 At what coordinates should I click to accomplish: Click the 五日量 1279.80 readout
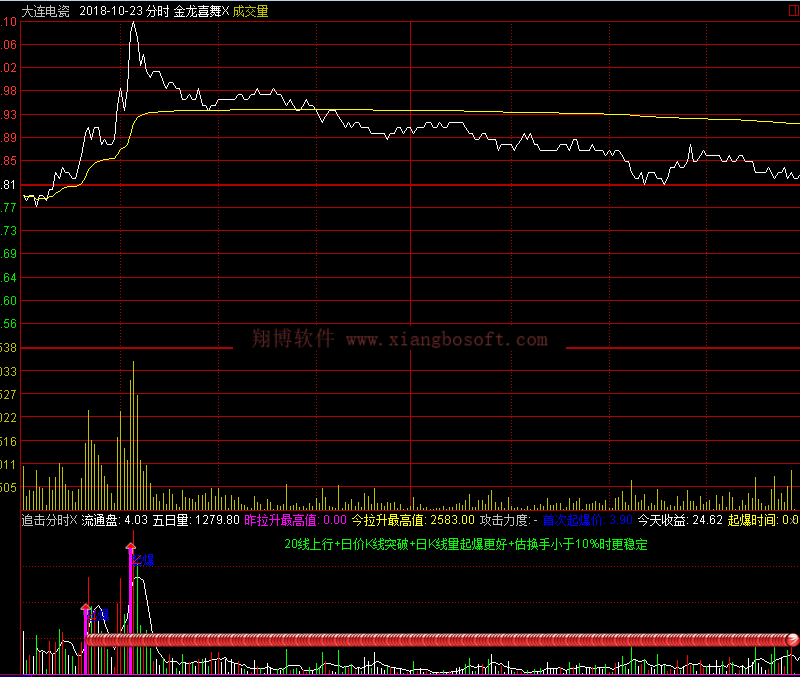[x=196, y=520]
